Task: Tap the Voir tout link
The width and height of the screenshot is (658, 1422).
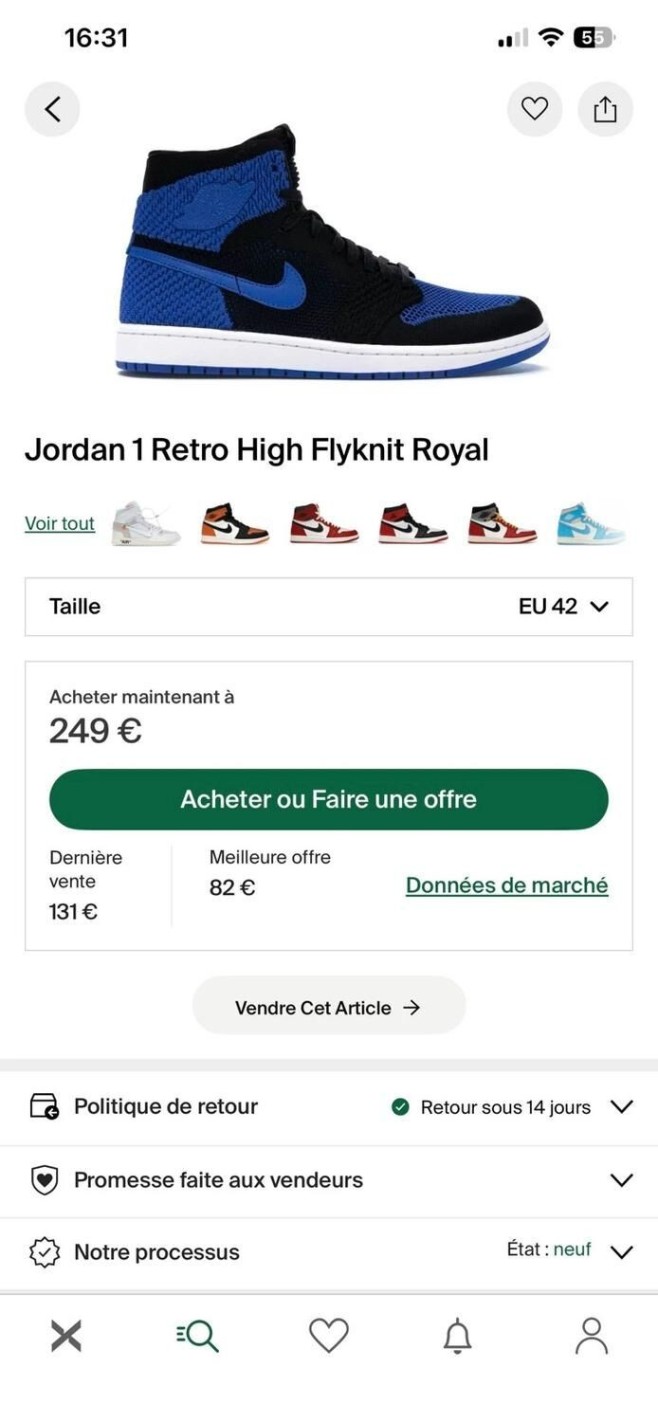Action: tap(60, 523)
